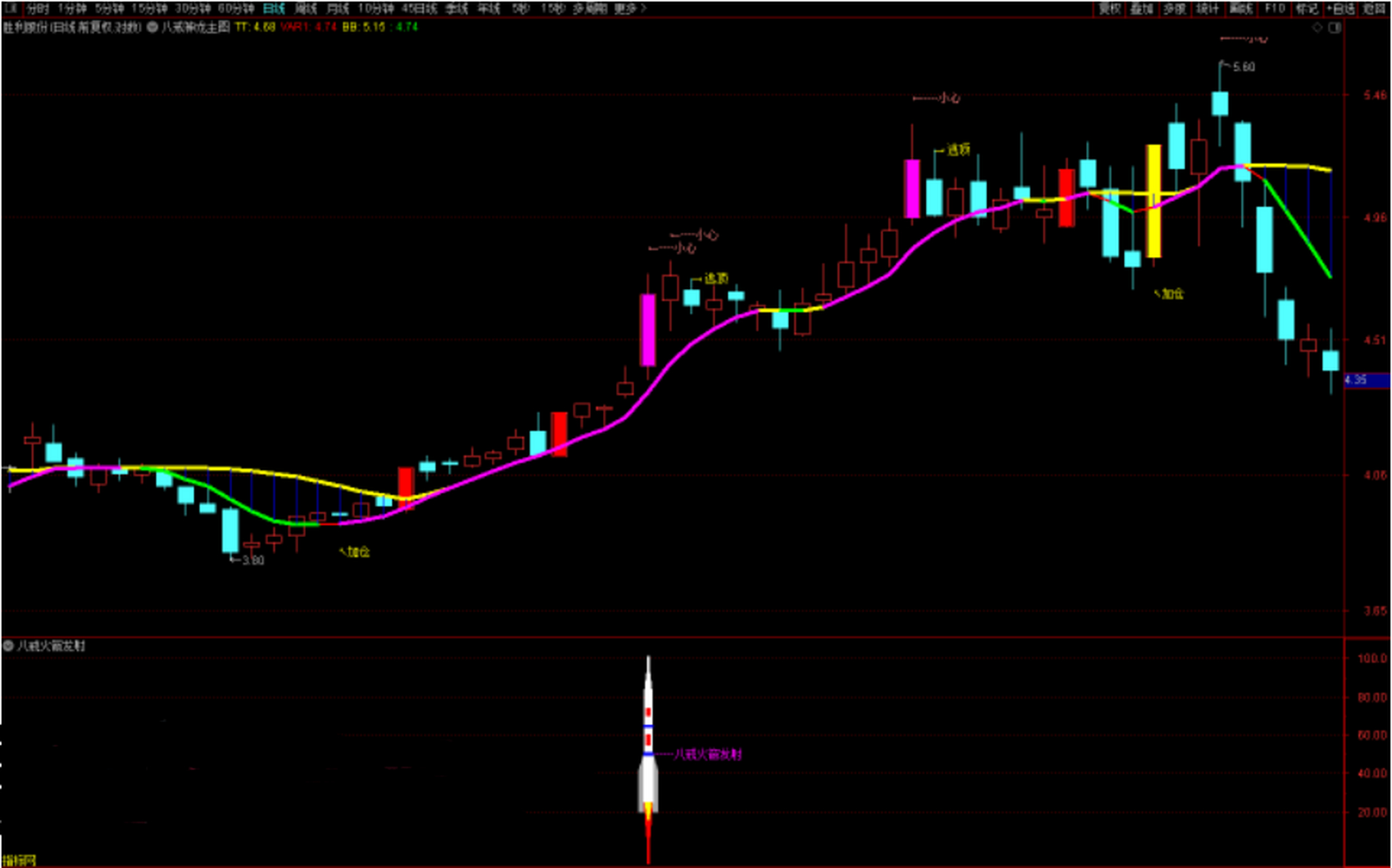Open the 复权 adjustment menu

pos(1110,9)
